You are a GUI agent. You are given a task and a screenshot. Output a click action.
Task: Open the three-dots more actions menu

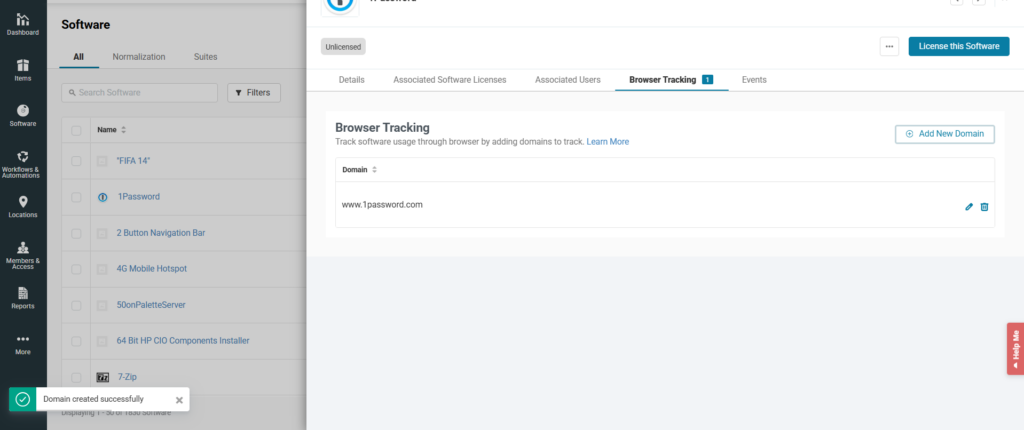889,46
